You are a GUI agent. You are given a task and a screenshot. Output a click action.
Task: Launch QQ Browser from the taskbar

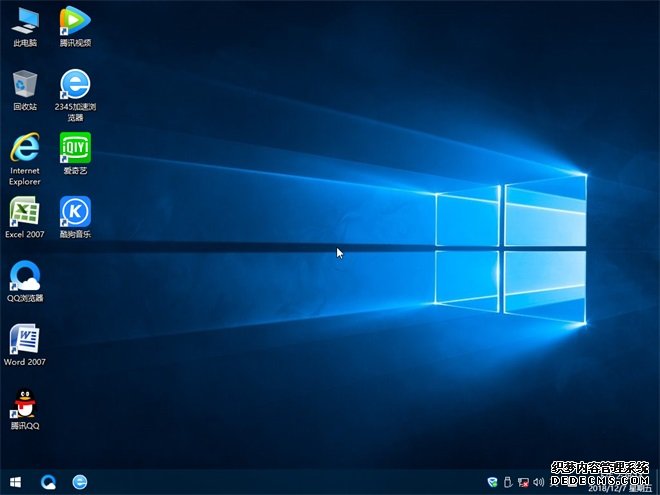point(48,482)
